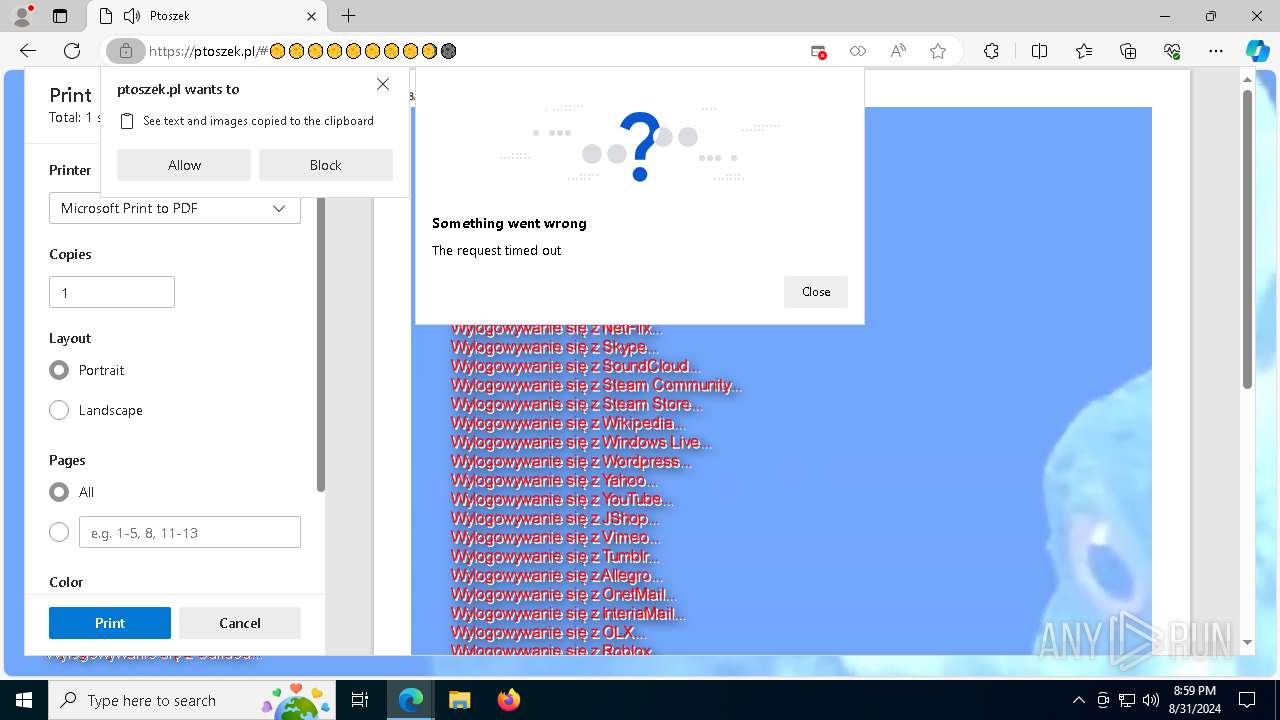Click 'Wylogowywanie się z Allegro...' text
This screenshot has height=720, width=1280.
pos(556,575)
